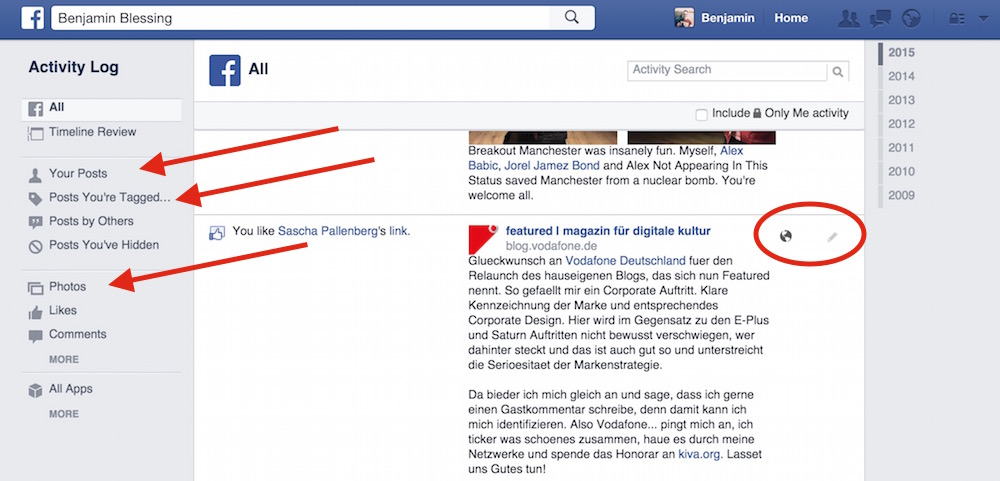Open friend requests icon in top bar
The image size is (1000, 481).
point(848,18)
